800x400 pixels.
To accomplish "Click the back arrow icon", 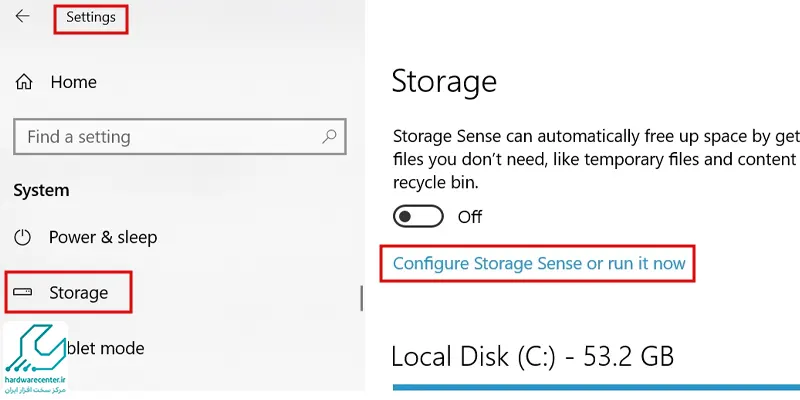I will (x=22, y=16).
